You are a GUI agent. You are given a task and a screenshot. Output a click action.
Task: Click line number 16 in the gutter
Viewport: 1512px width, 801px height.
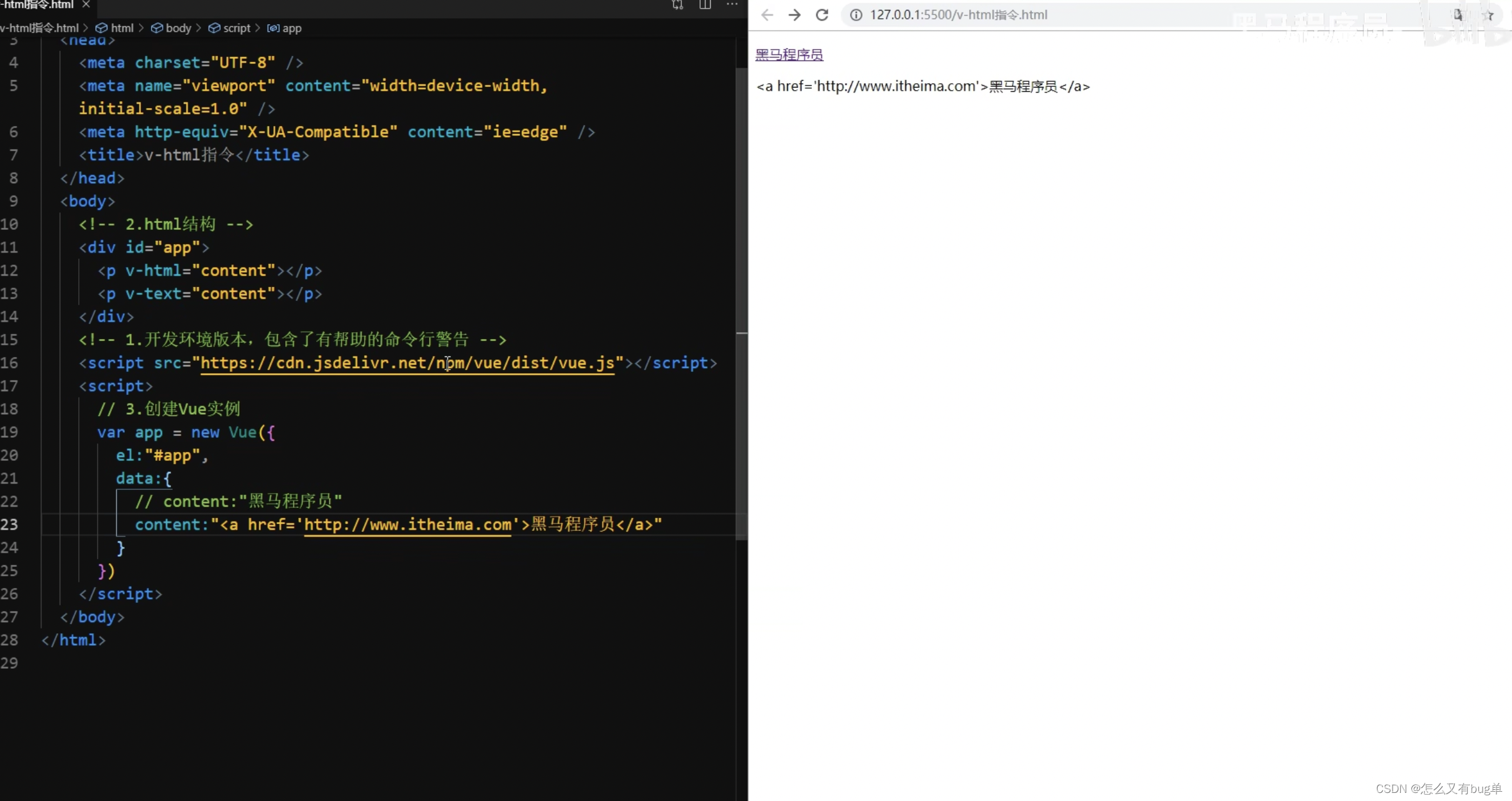[x=9, y=363]
